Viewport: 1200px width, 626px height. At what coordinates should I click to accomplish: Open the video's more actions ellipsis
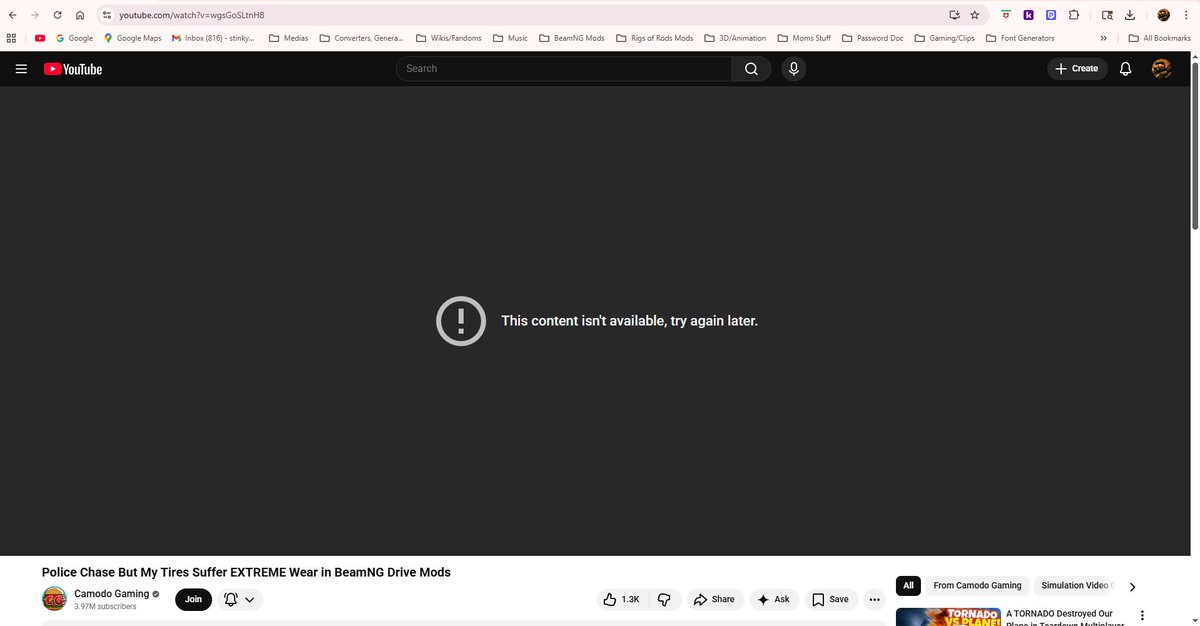(875, 599)
